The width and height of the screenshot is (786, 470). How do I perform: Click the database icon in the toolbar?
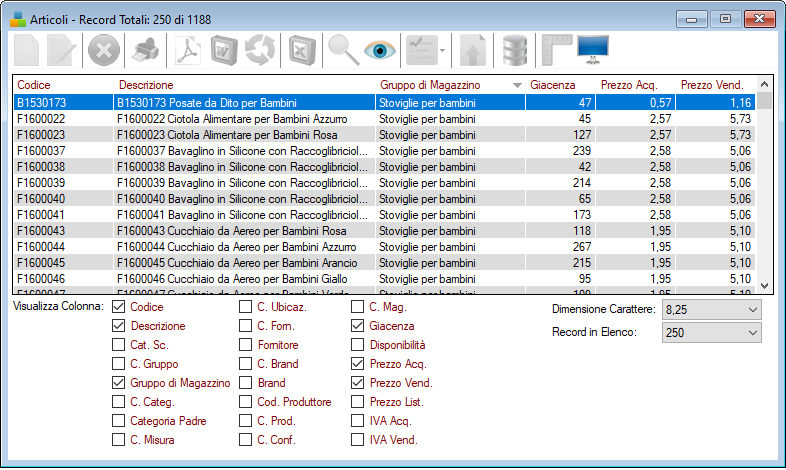tap(515, 49)
